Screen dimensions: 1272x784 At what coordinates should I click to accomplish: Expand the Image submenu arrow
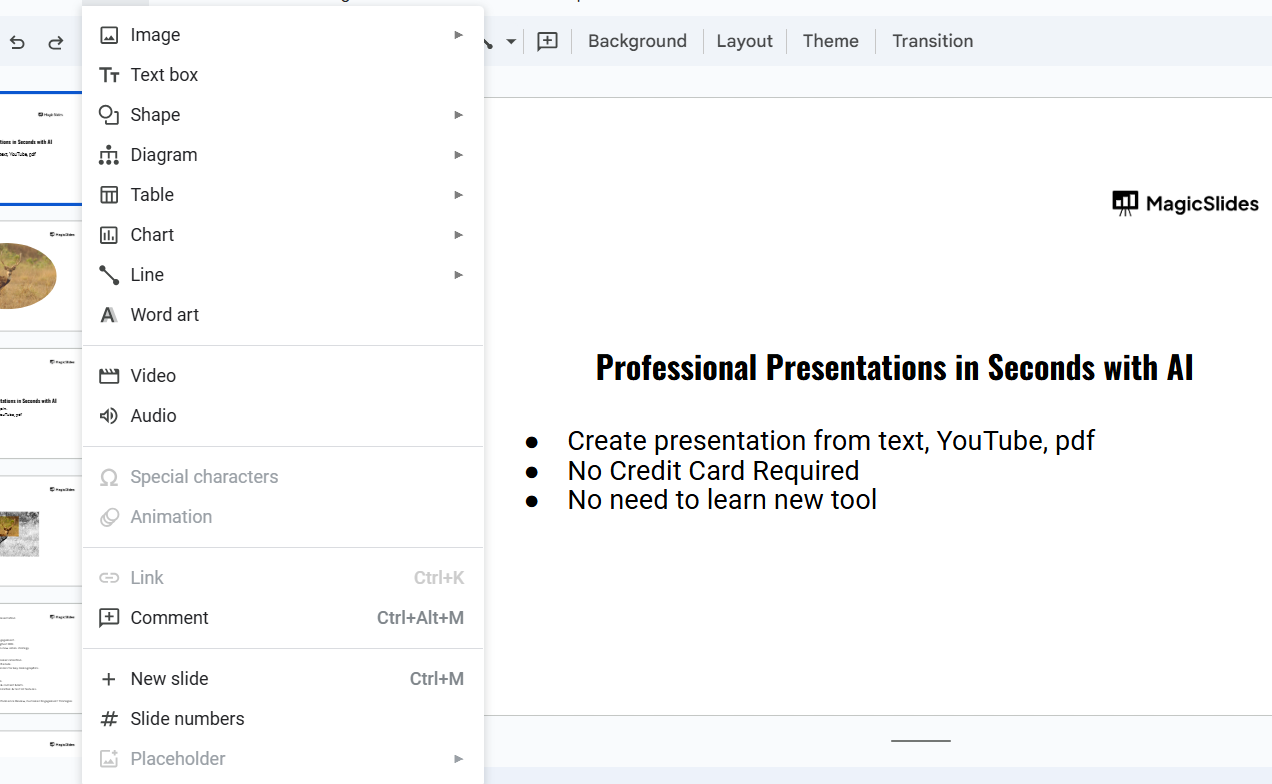[458, 35]
